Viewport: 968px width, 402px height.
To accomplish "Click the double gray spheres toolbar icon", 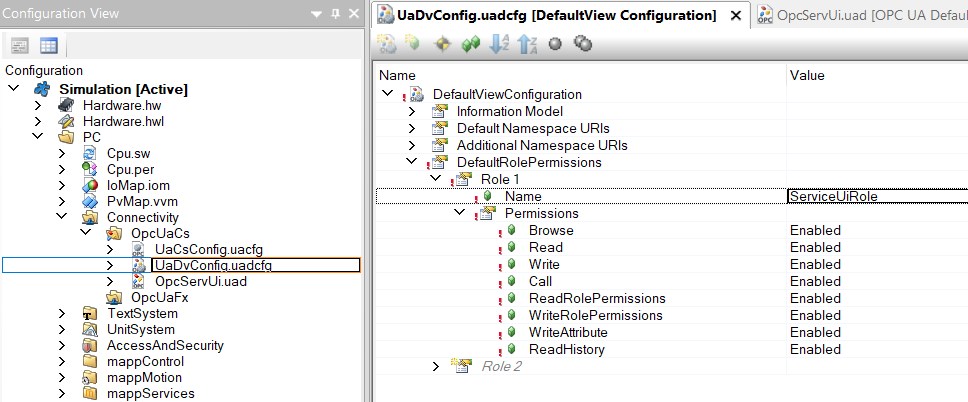I will point(583,44).
